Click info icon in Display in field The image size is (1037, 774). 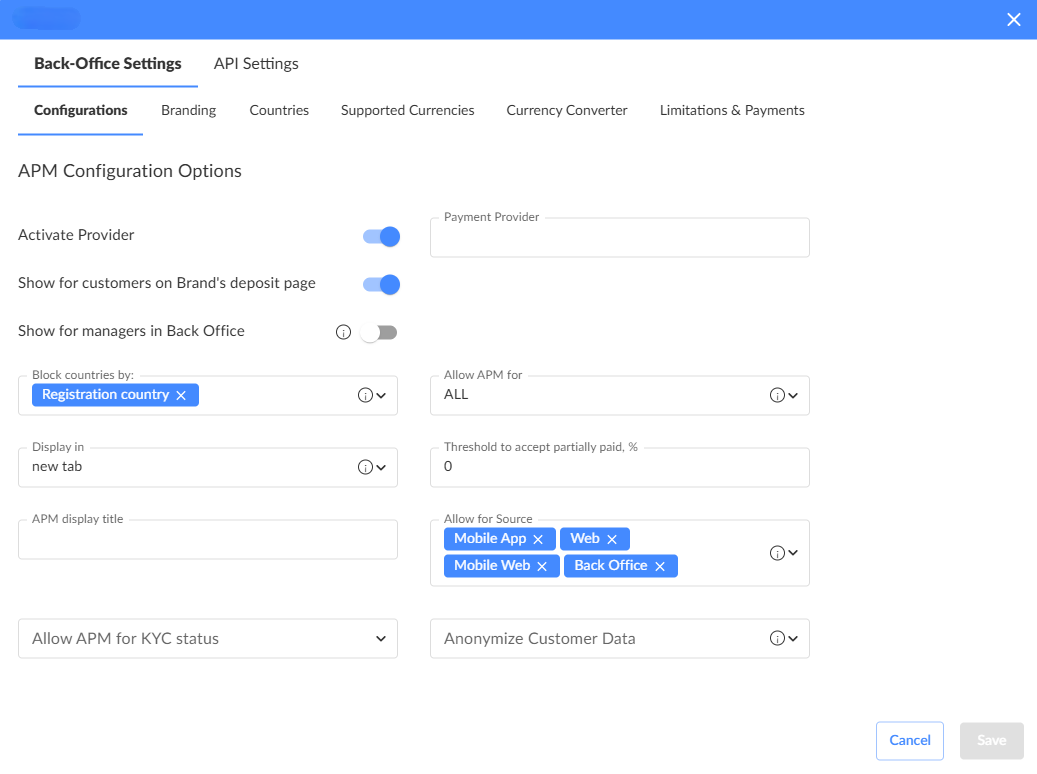pos(365,467)
